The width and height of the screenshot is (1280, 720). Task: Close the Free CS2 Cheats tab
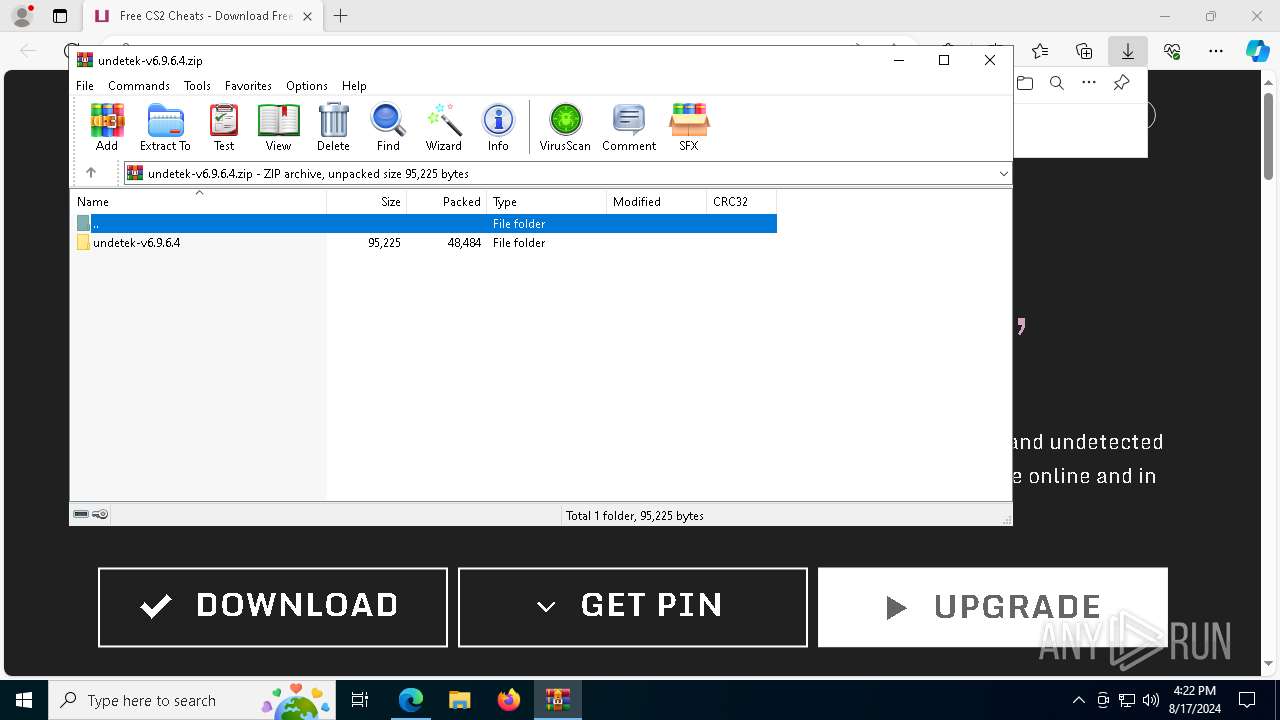[x=307, y=16]
